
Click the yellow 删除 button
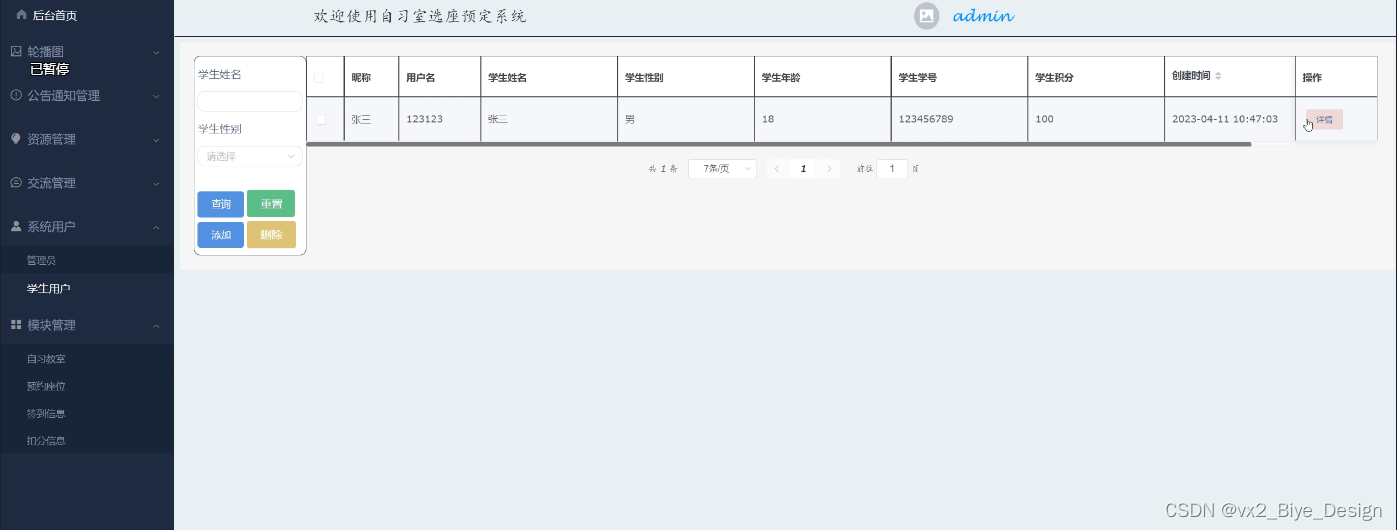tap(271, 235)
